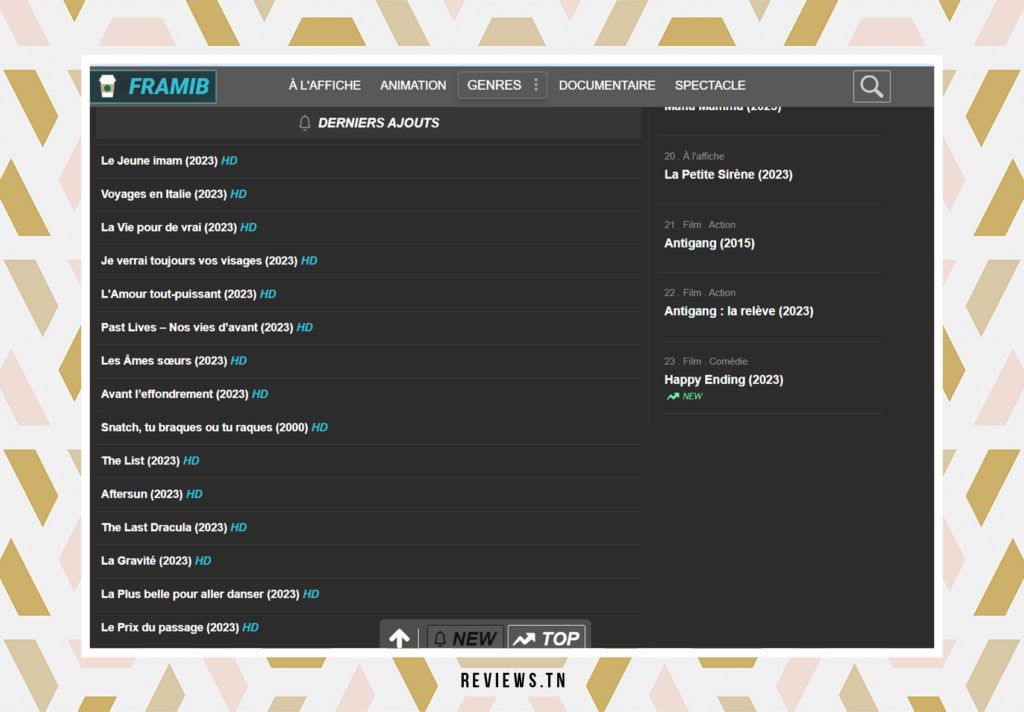Open Aftersun (2023) from latest additions
The image size is (1024, 712).
coord(141,494)
